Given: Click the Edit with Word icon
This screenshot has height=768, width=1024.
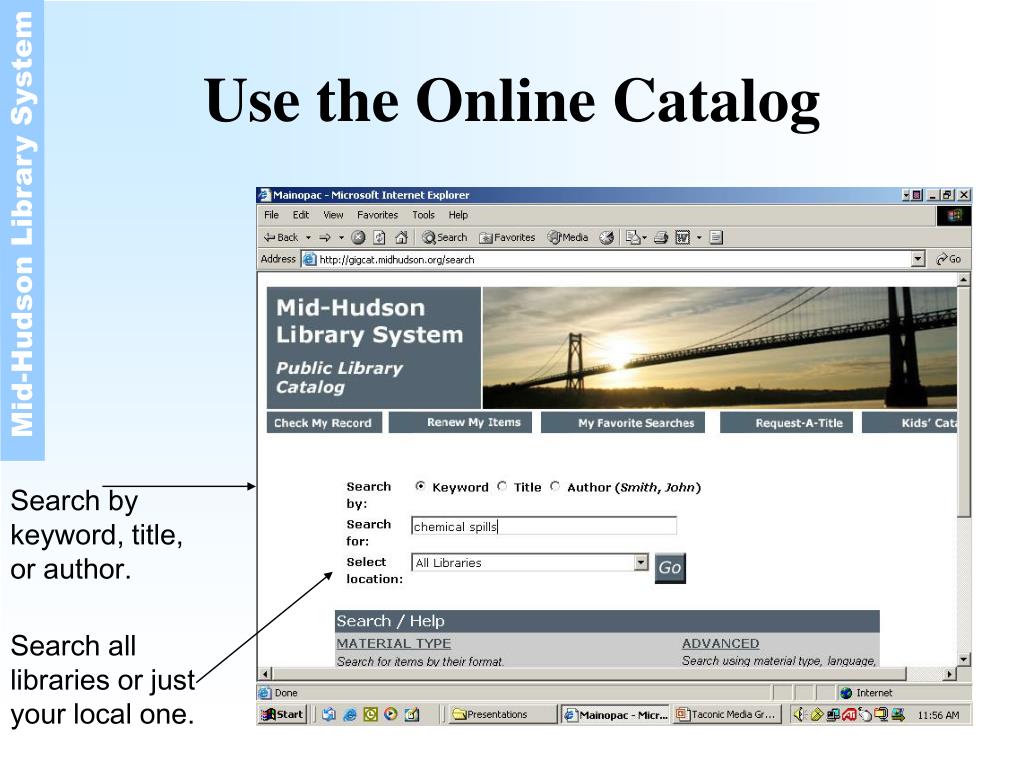Looking at the screenshot, I should click(x=682, y=238).
